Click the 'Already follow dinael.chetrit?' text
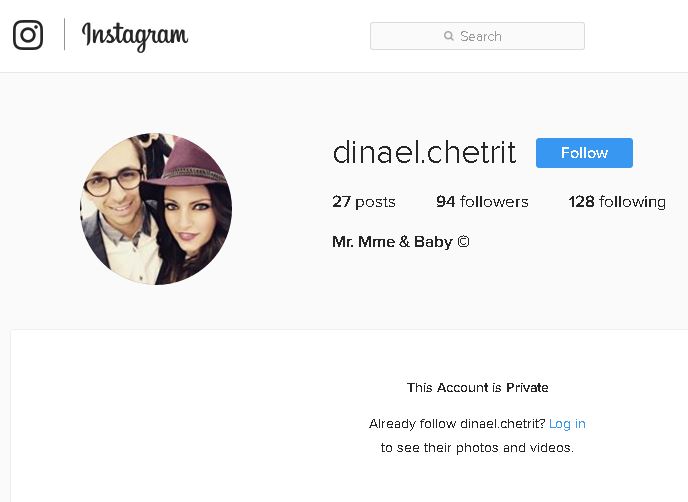 point(457,424)
